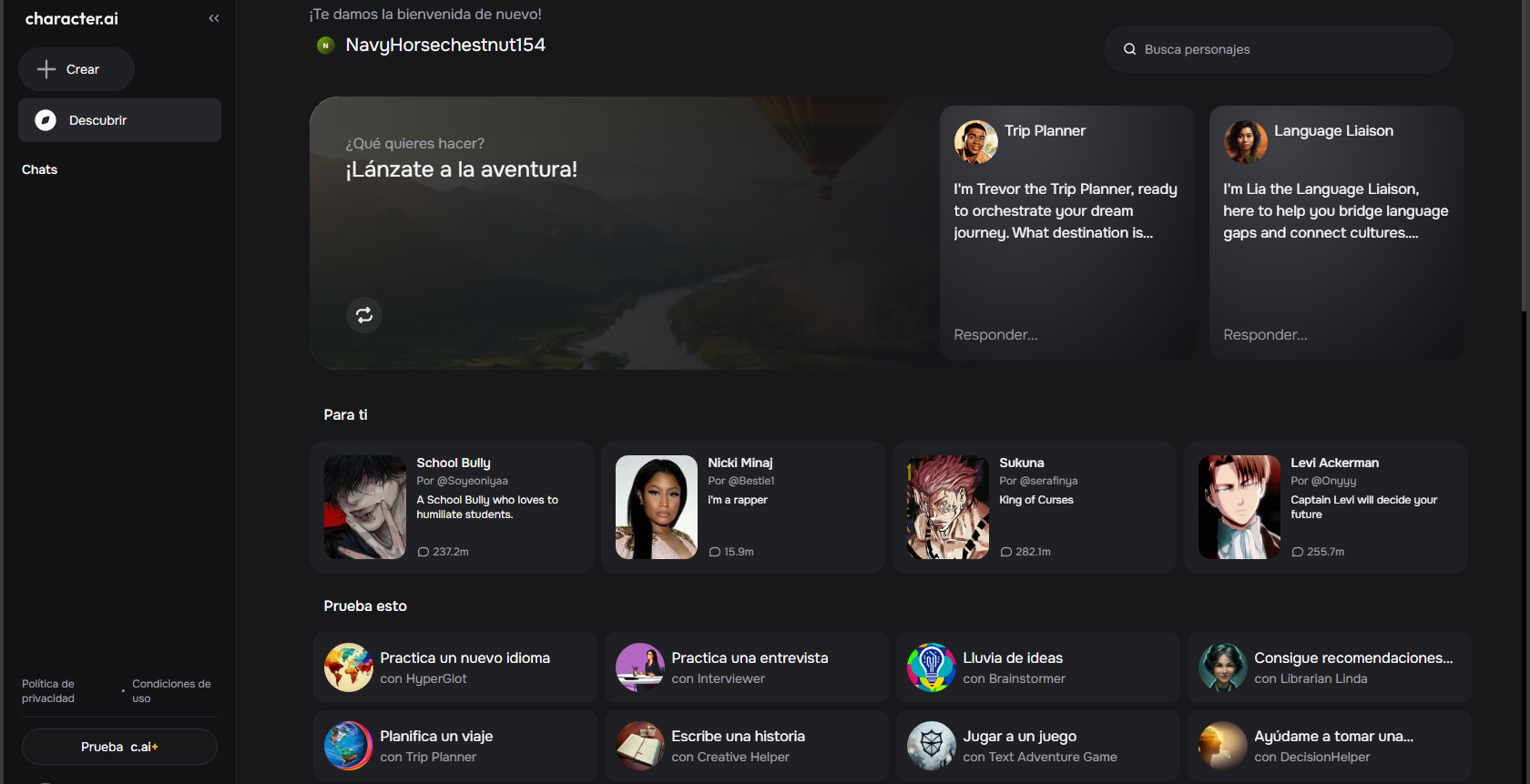Click the Por @serafinya creator name
1530x784 pixels.
(x=1038, y=481)
